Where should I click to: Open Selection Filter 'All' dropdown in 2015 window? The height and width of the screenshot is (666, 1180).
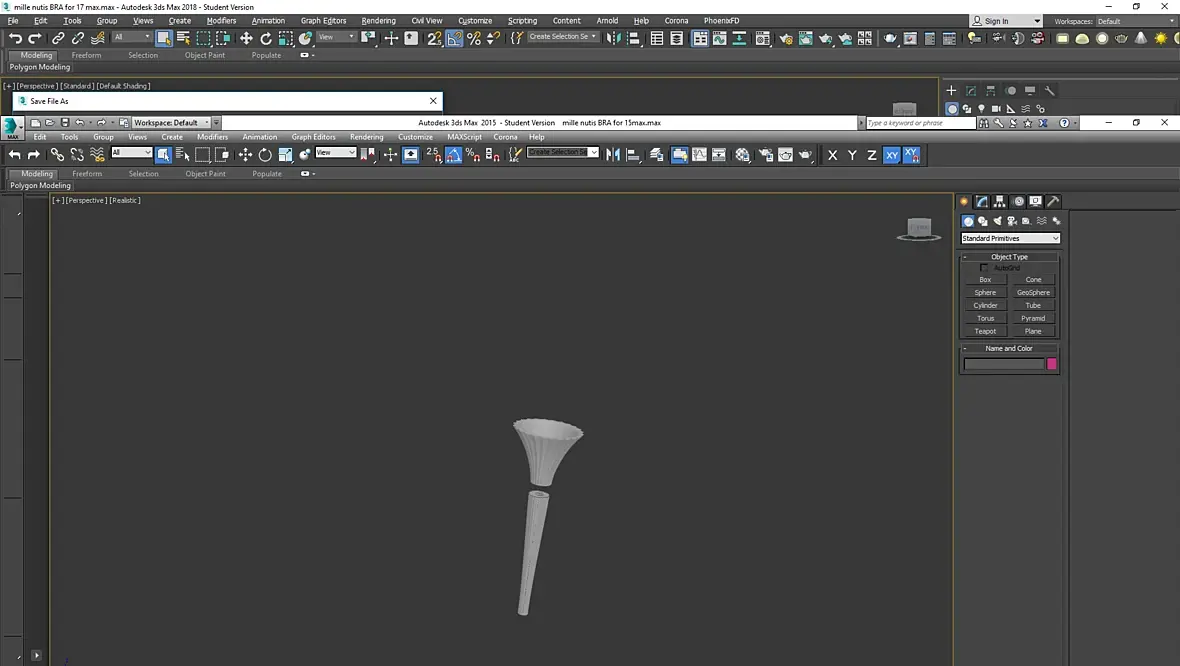point(132,153)
